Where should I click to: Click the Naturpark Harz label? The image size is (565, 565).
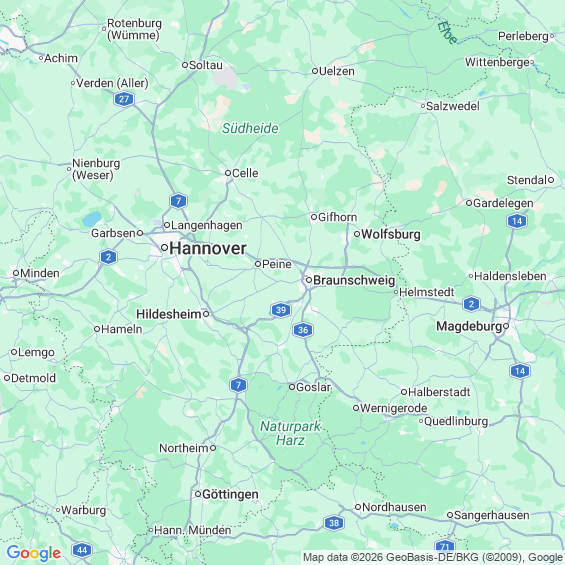(x=290, y=433)
